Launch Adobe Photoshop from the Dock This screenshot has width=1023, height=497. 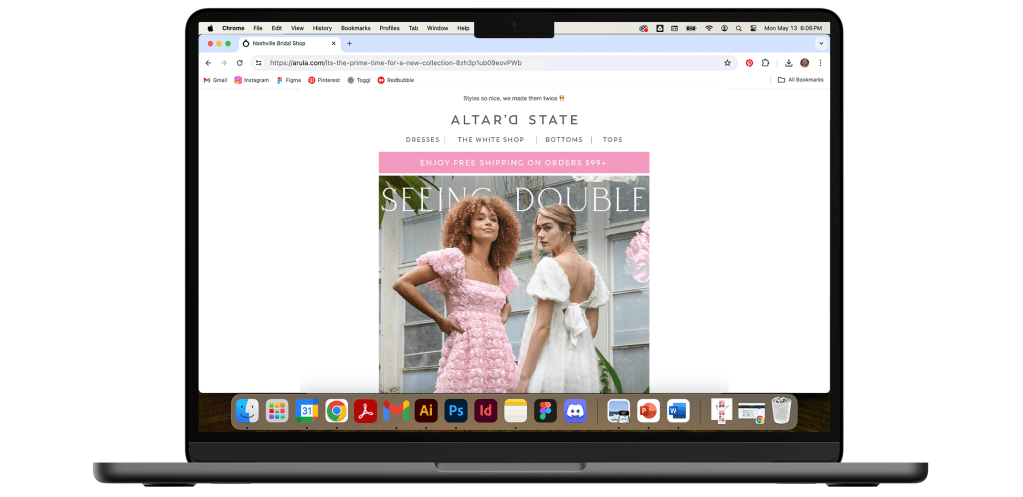tap(456, 411)
